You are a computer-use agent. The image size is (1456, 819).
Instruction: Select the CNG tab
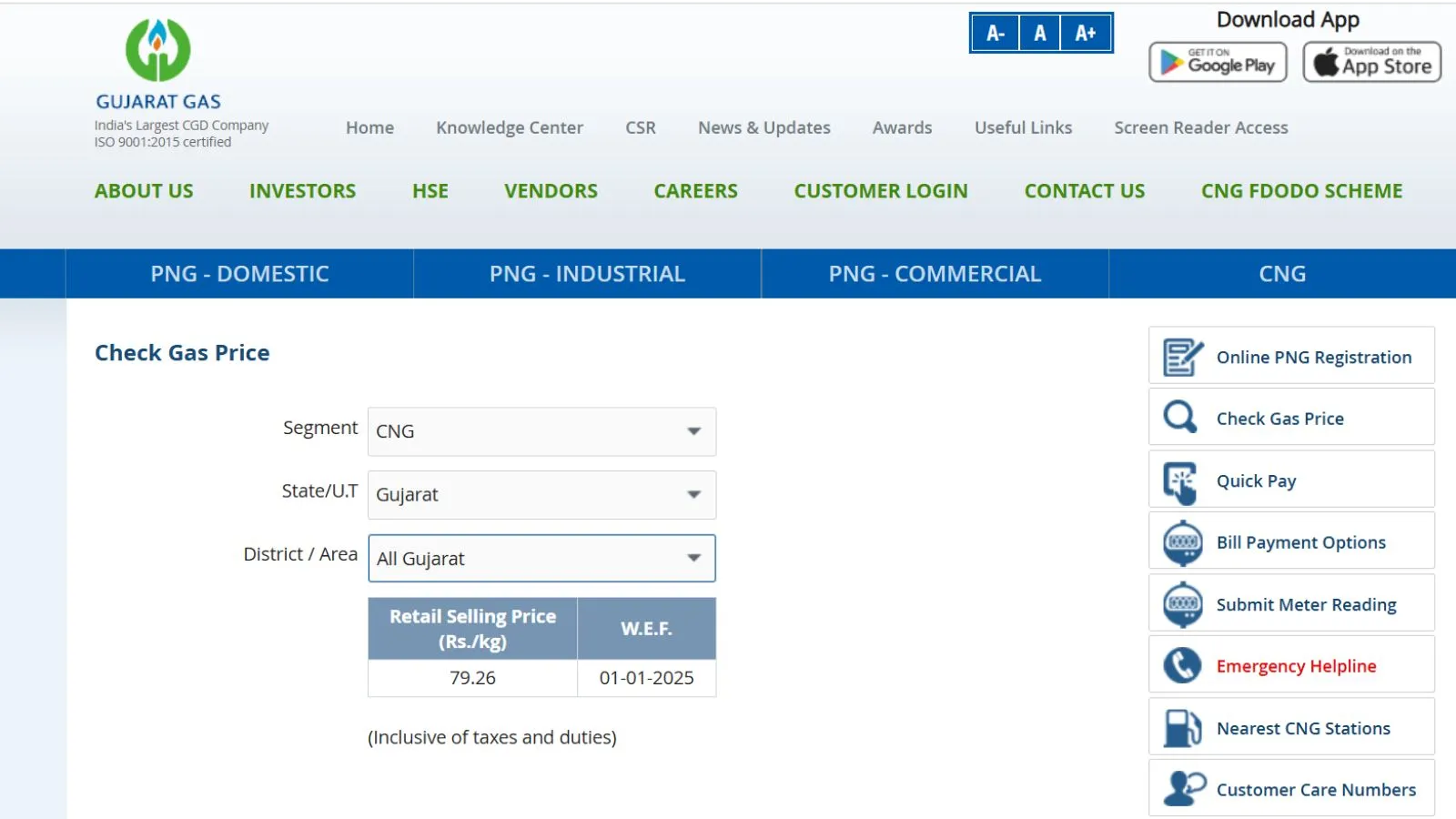click(1281, 273)
